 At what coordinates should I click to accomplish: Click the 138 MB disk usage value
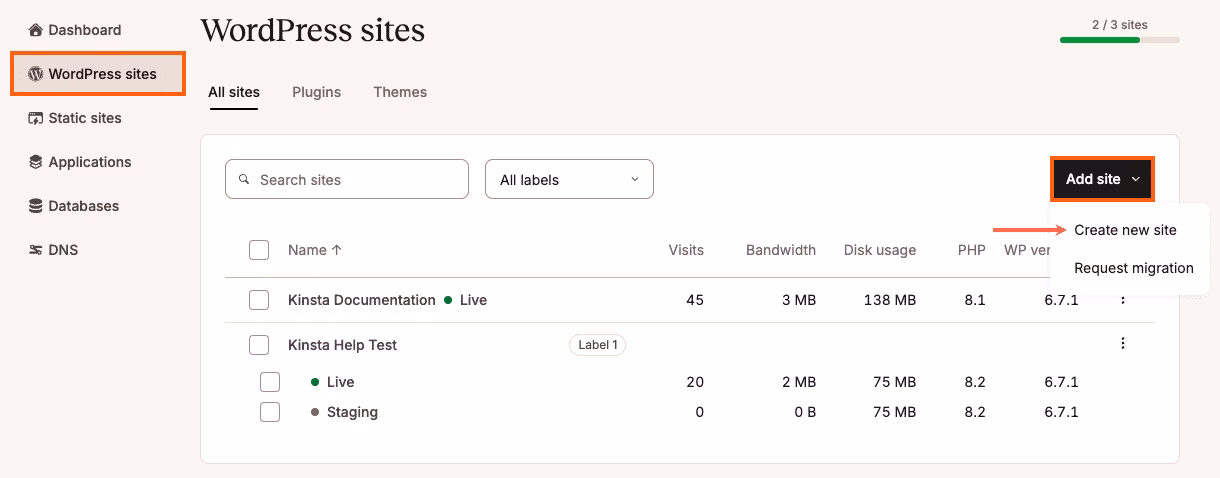click(x=890, y=300)
